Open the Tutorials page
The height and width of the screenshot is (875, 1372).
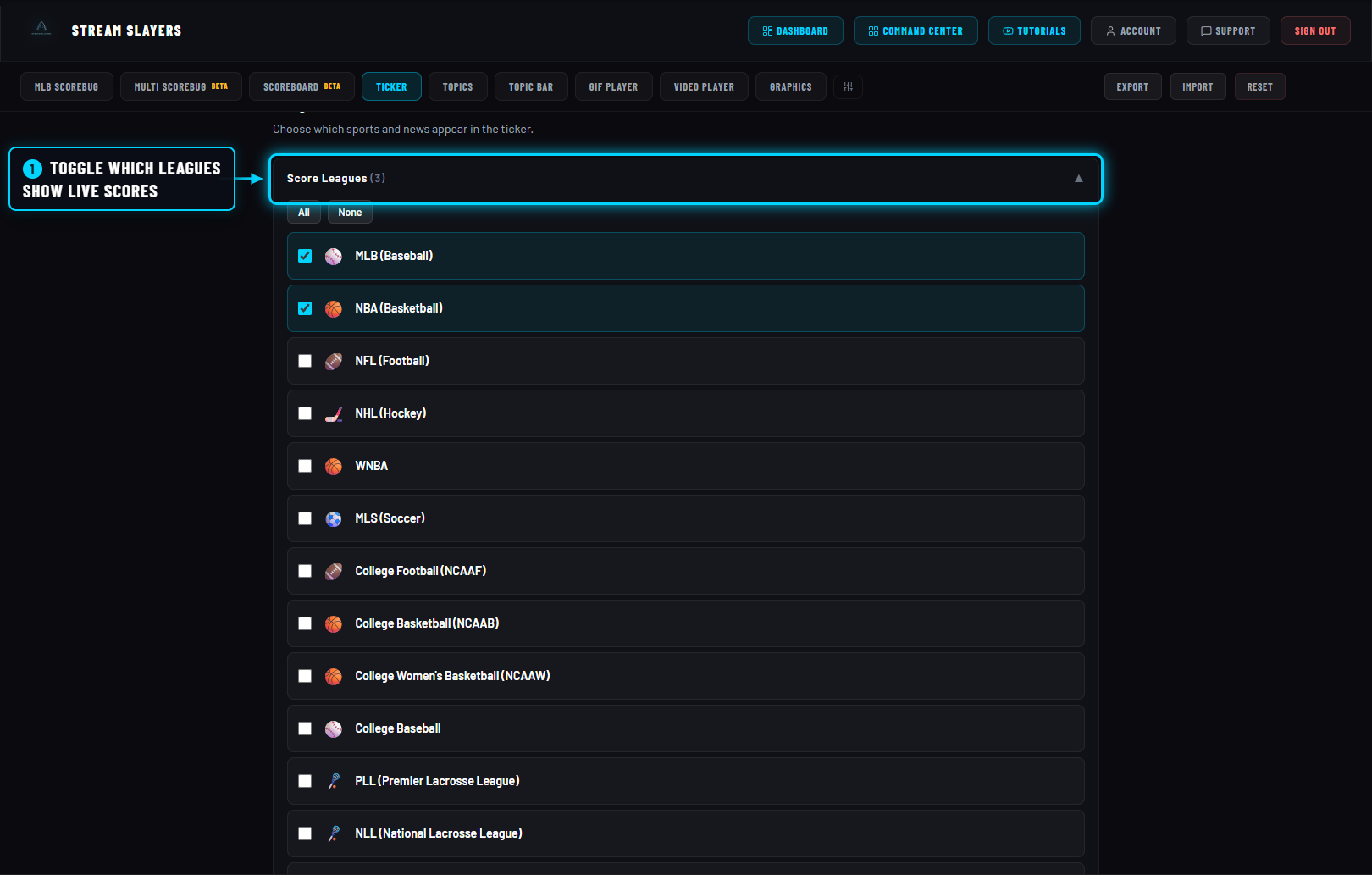point(1034,30)
